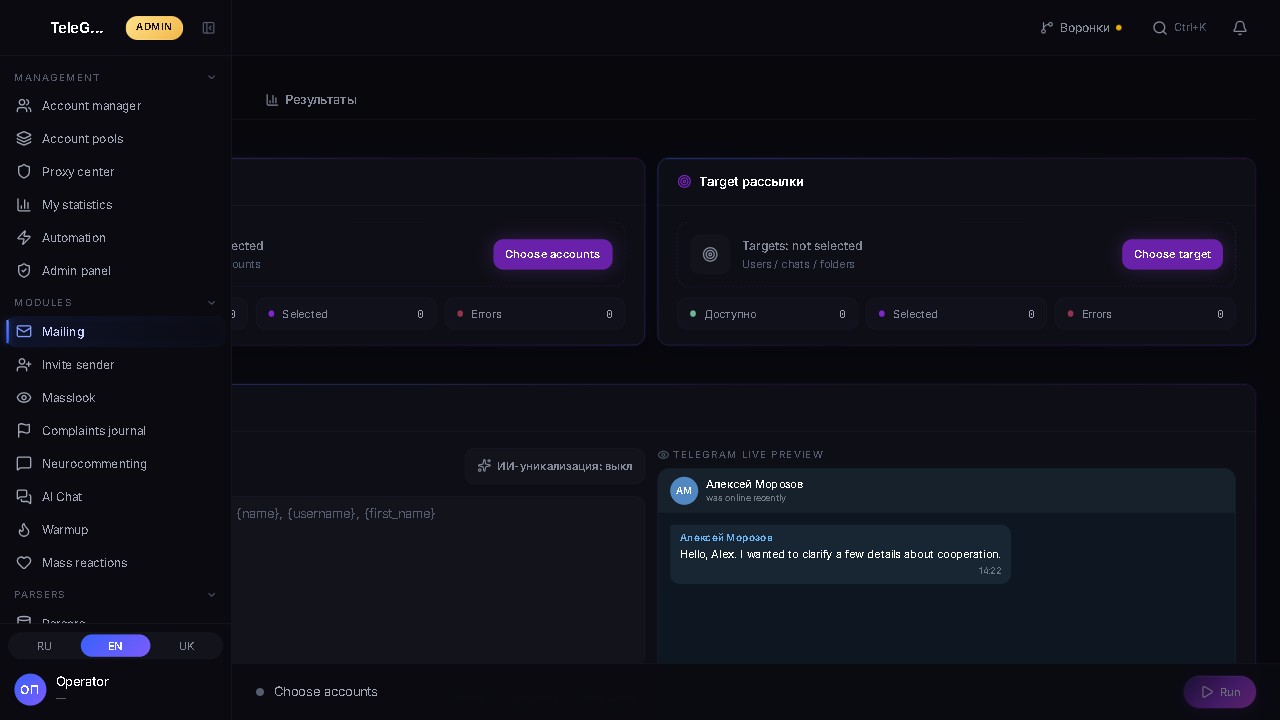Open Account manager in sidebar
Viewport: 1280px width, 720px height.
116,106
